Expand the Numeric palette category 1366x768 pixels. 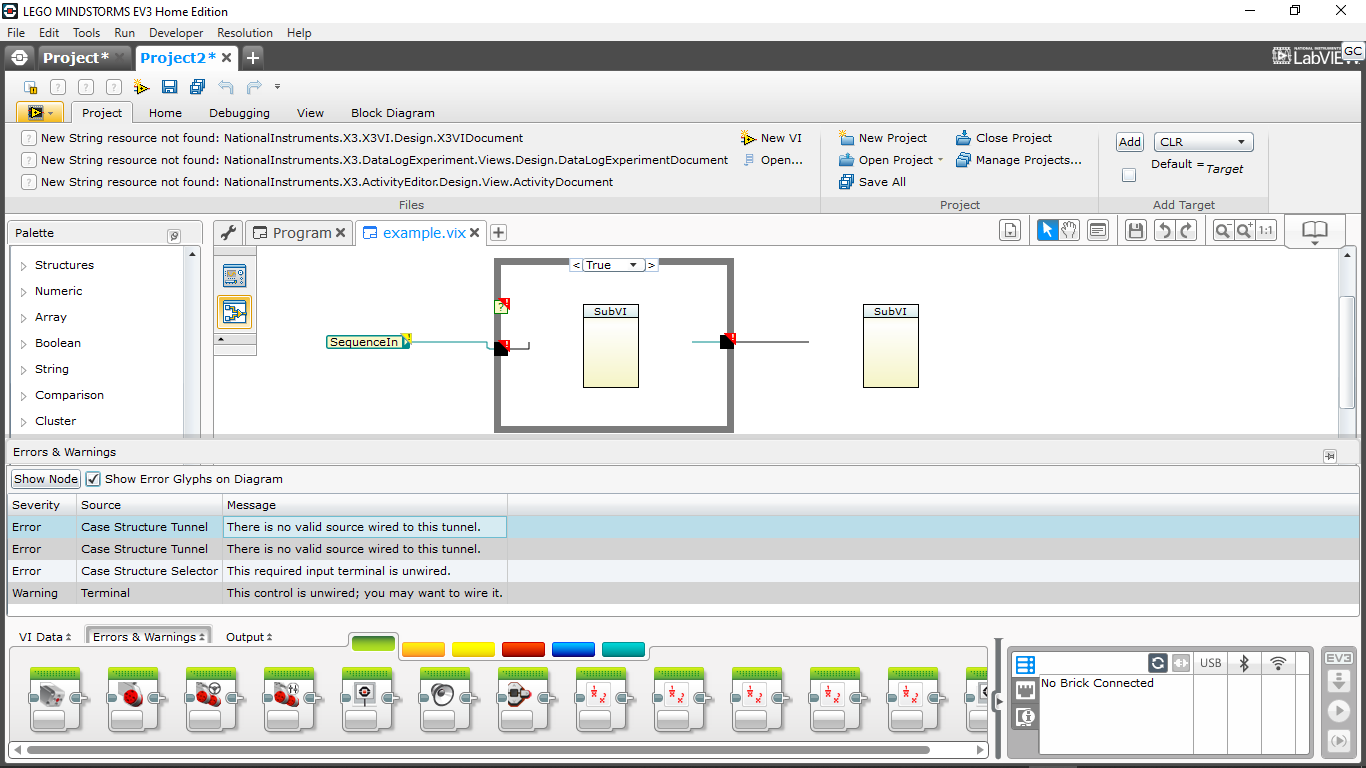click(x=24, y=292)
